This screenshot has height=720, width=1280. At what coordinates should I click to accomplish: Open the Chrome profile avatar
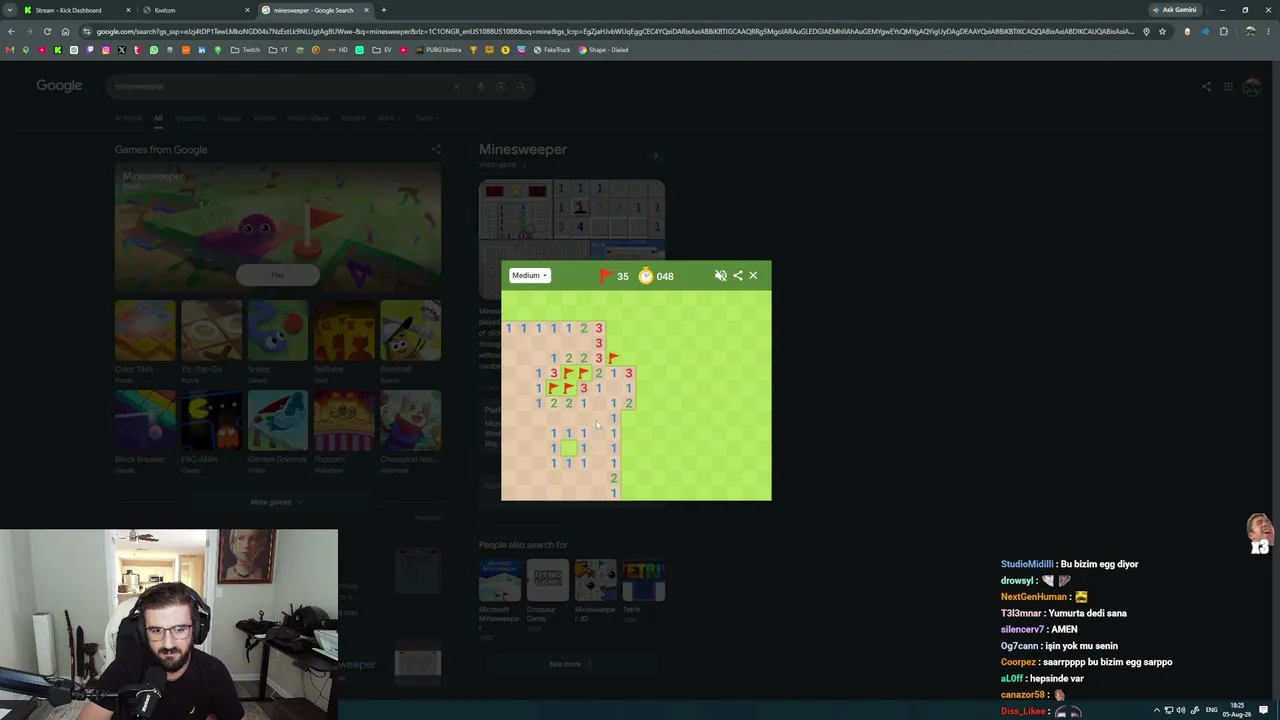(x=1250, y=31)
